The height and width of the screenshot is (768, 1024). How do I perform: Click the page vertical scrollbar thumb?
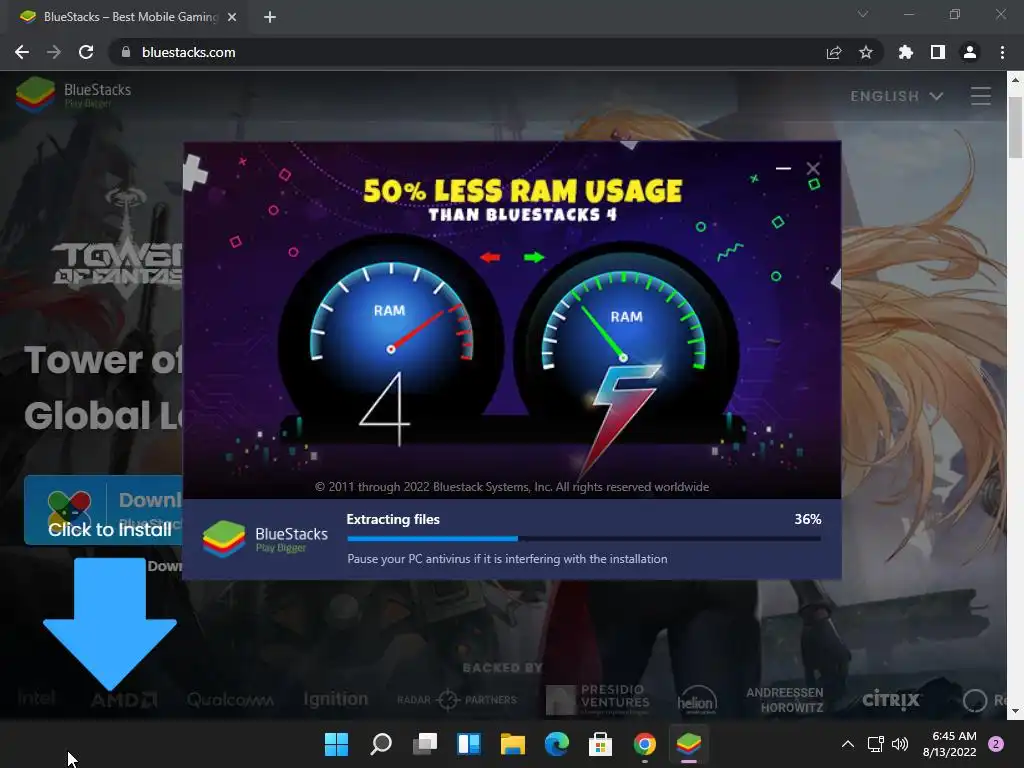coord(1015,127)
